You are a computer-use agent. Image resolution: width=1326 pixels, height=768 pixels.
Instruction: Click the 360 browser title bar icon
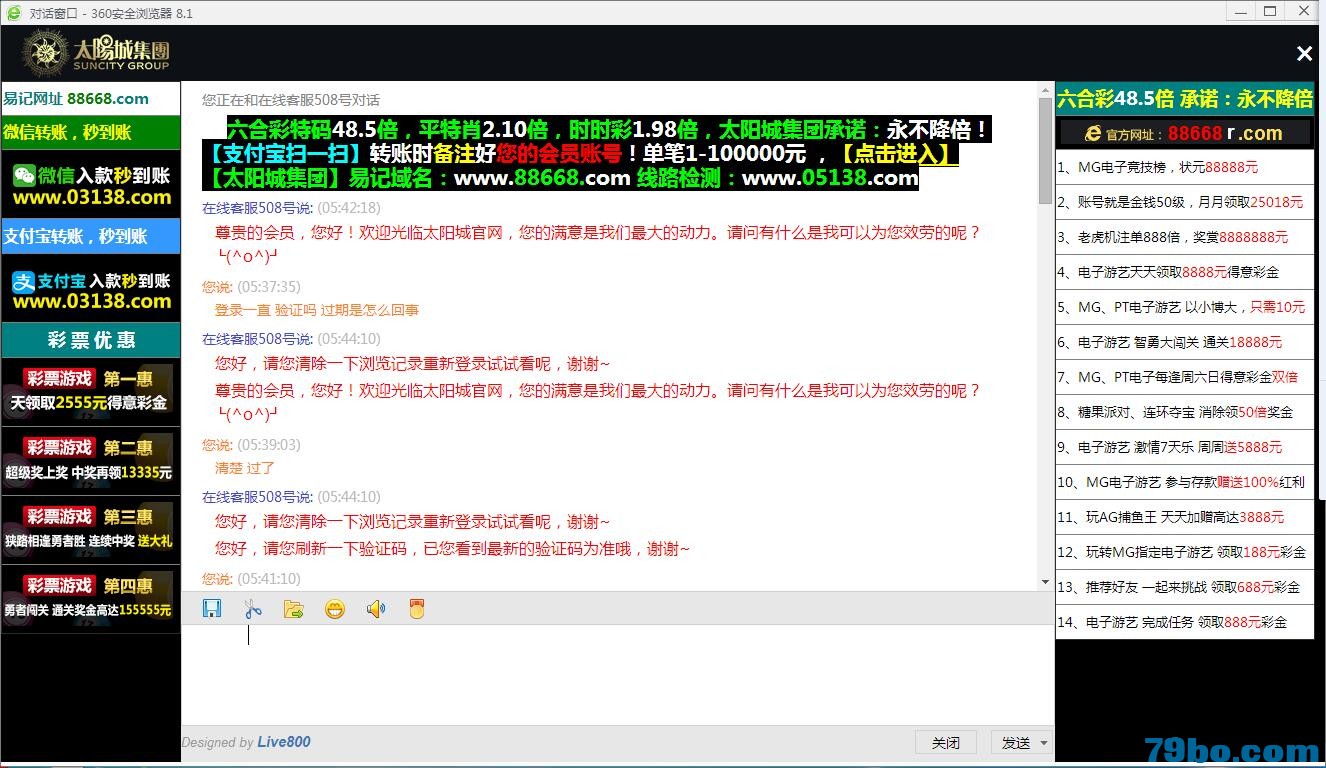[13, 12]
